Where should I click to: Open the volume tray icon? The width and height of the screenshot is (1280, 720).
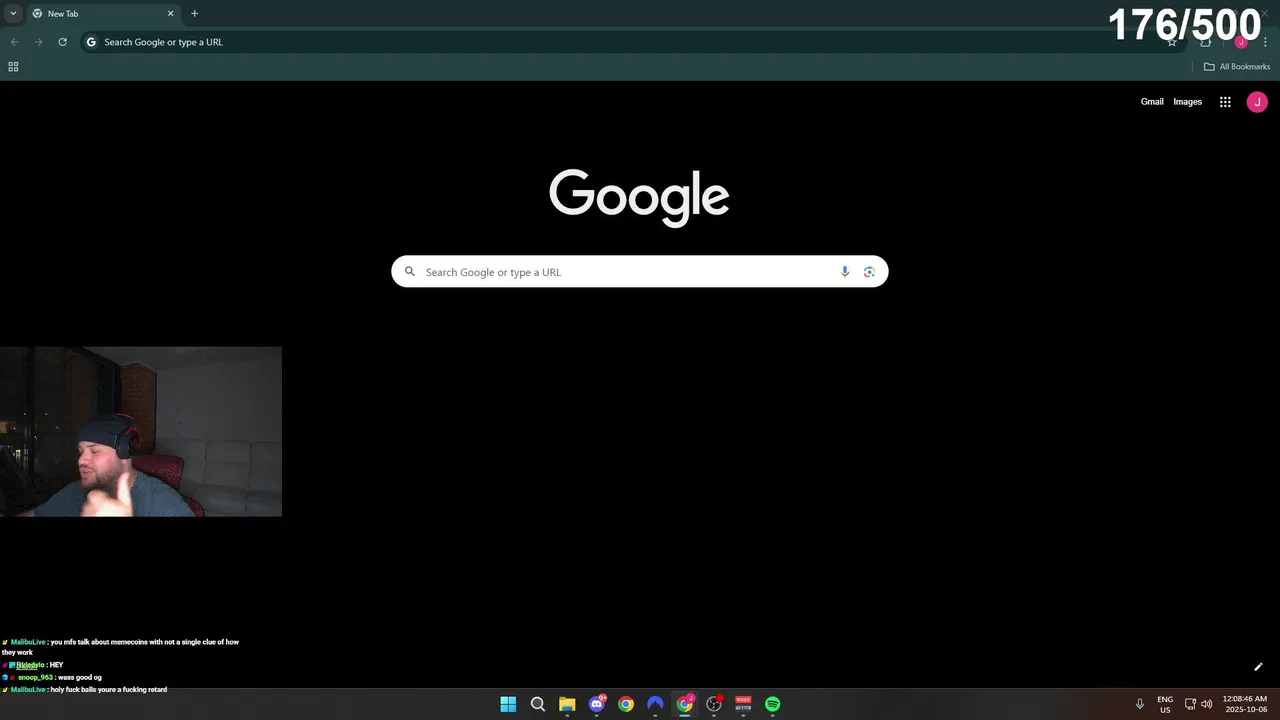[1206, 704]
